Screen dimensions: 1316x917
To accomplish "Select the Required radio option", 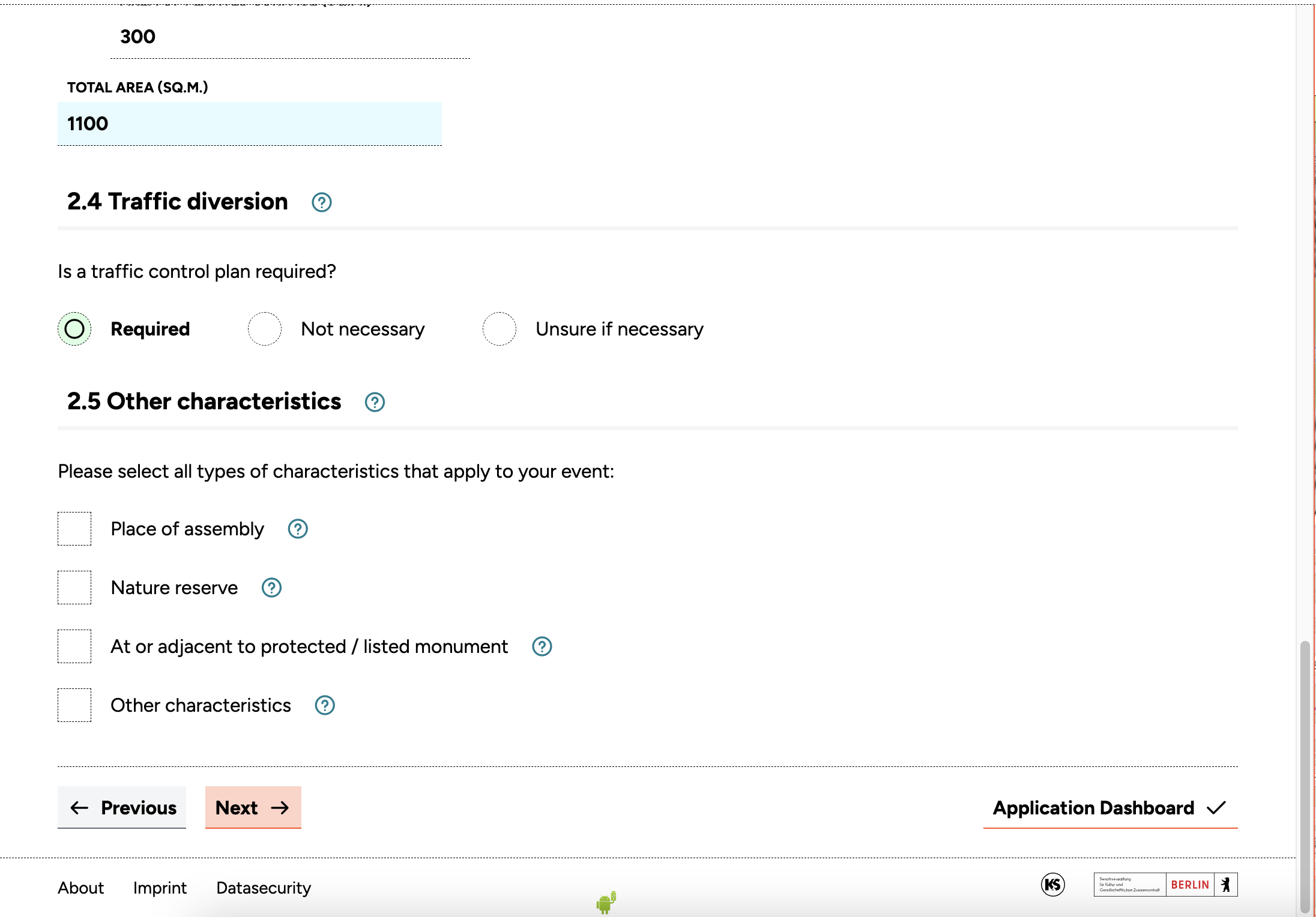I will (74, 329).
